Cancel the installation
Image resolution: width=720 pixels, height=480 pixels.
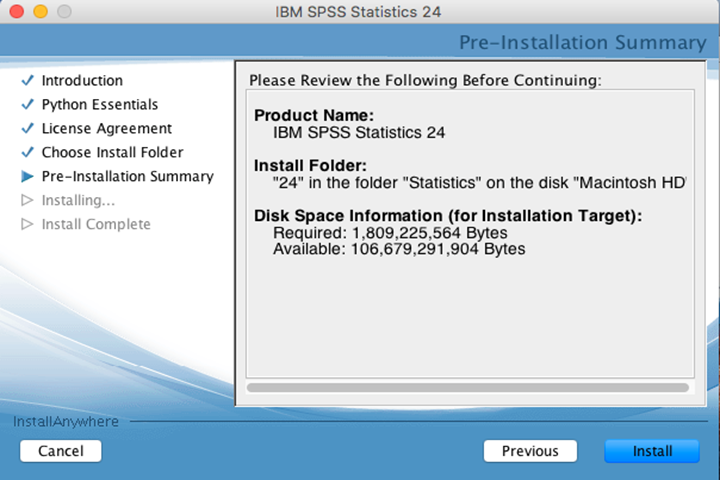click(61, 451)
